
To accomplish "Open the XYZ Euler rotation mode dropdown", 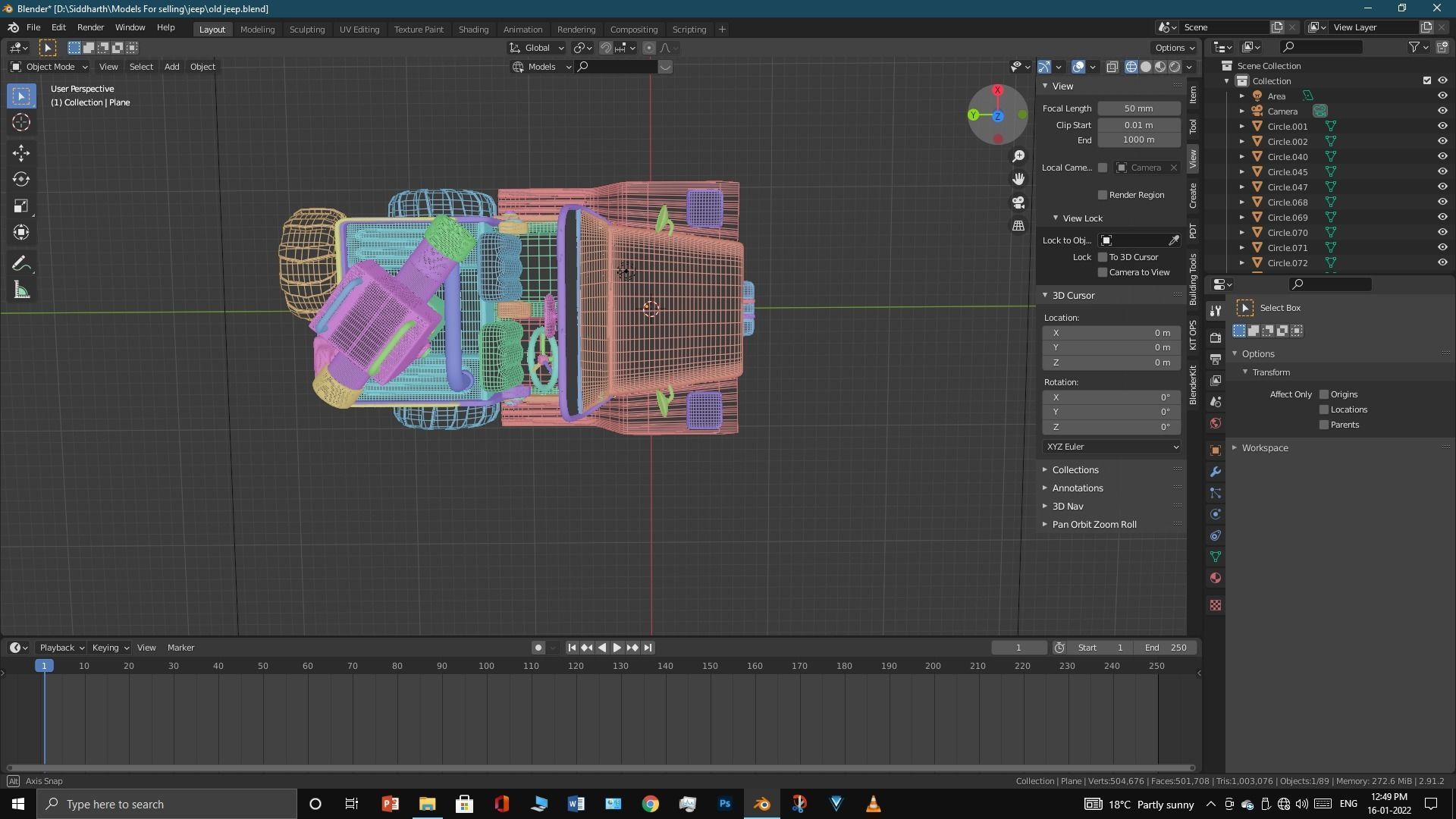I will point(1111,447).
